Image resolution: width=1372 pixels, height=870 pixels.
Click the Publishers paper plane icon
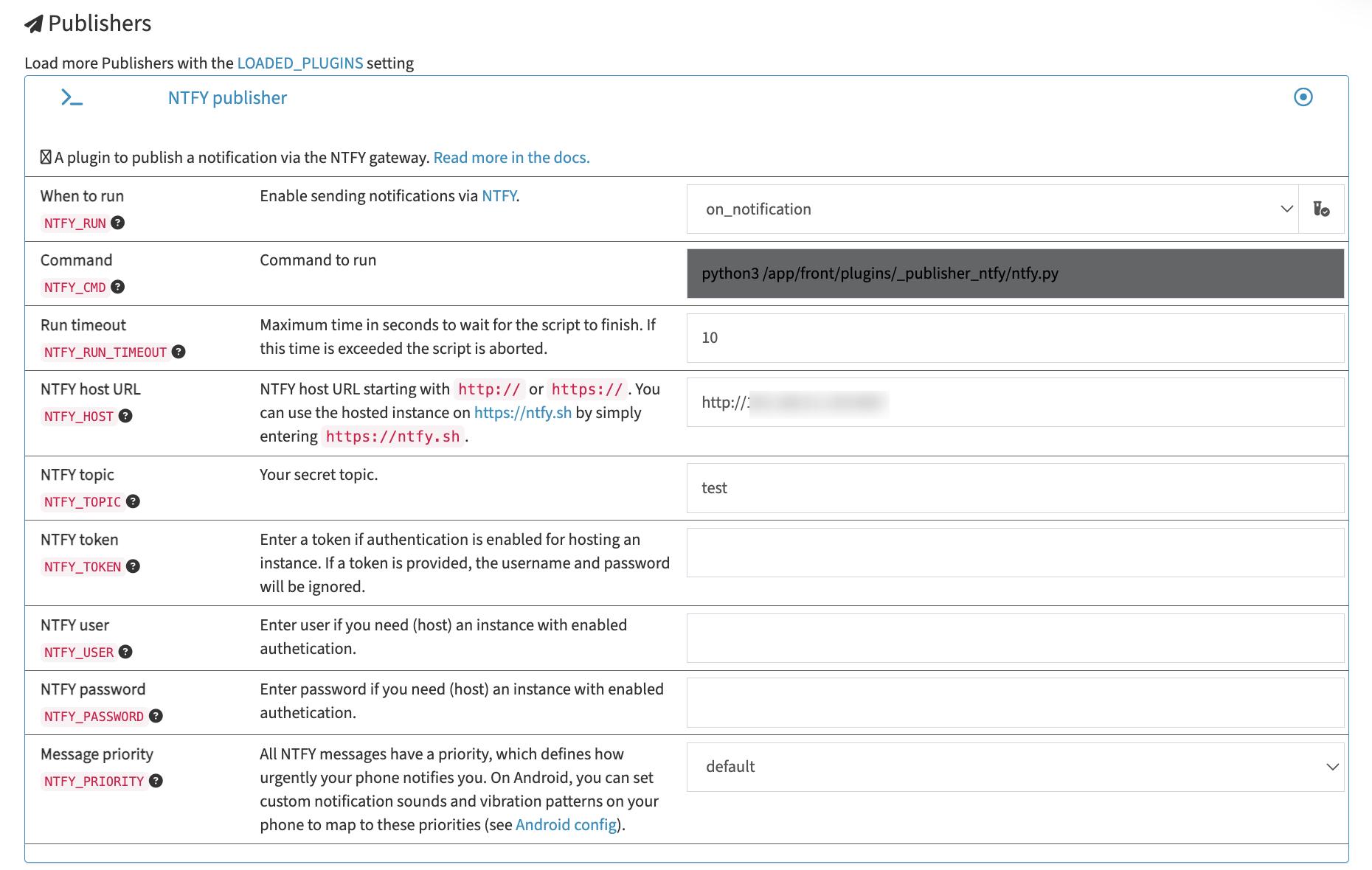point(34,24)
